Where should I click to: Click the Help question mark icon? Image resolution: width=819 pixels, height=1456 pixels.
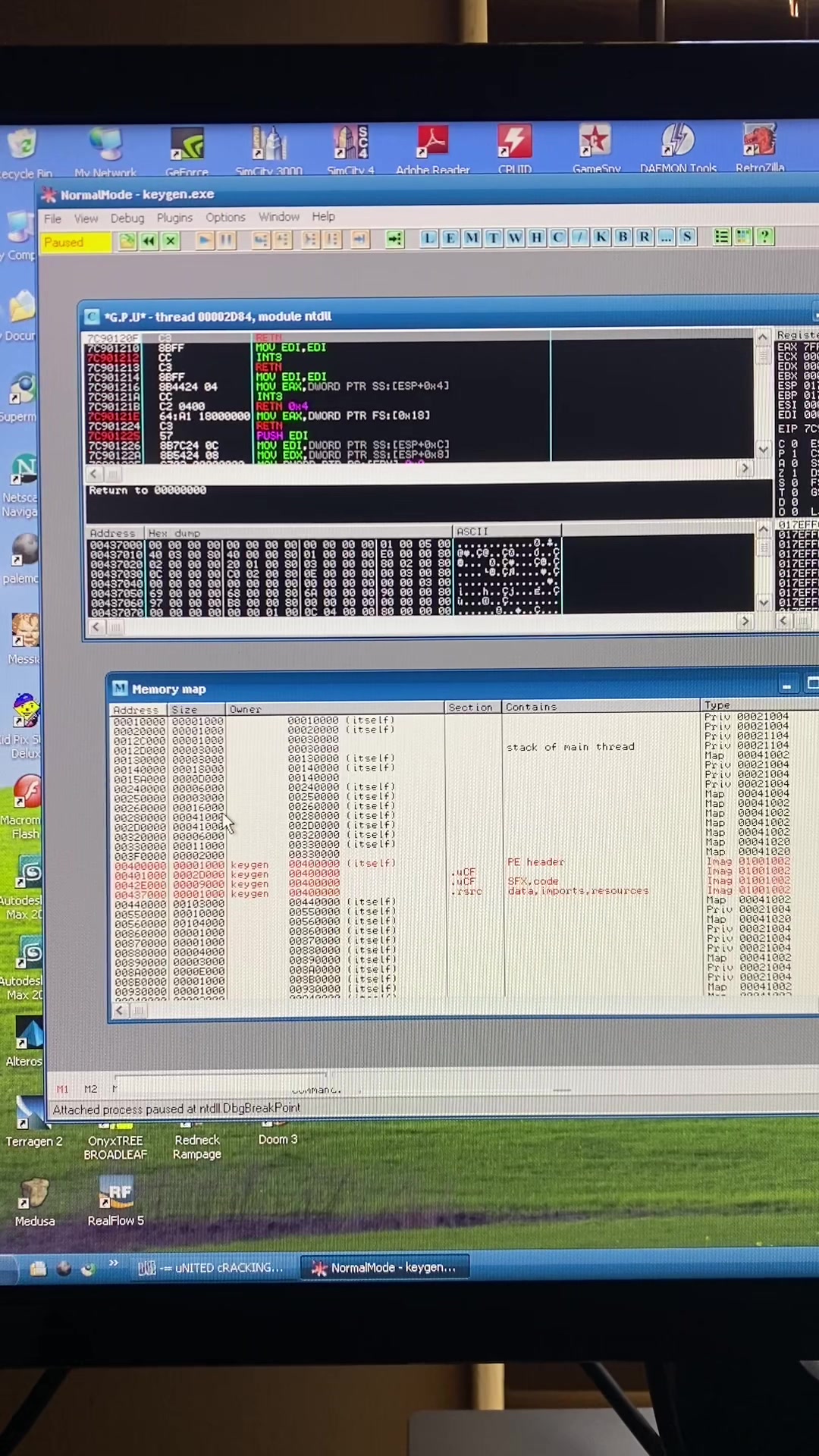tap(764, 236)
